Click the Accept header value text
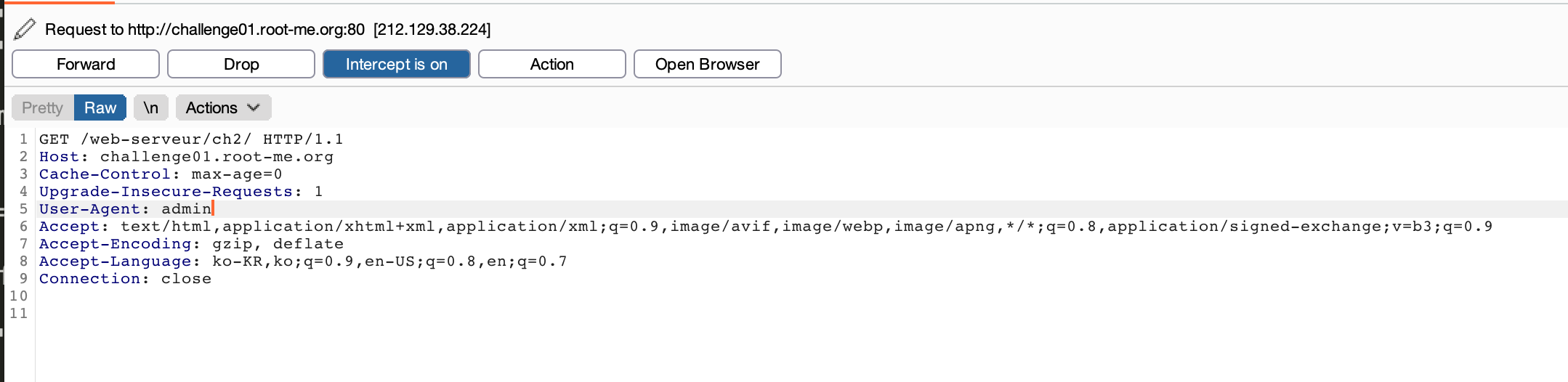1568x382 pixels. pos(807,227)
